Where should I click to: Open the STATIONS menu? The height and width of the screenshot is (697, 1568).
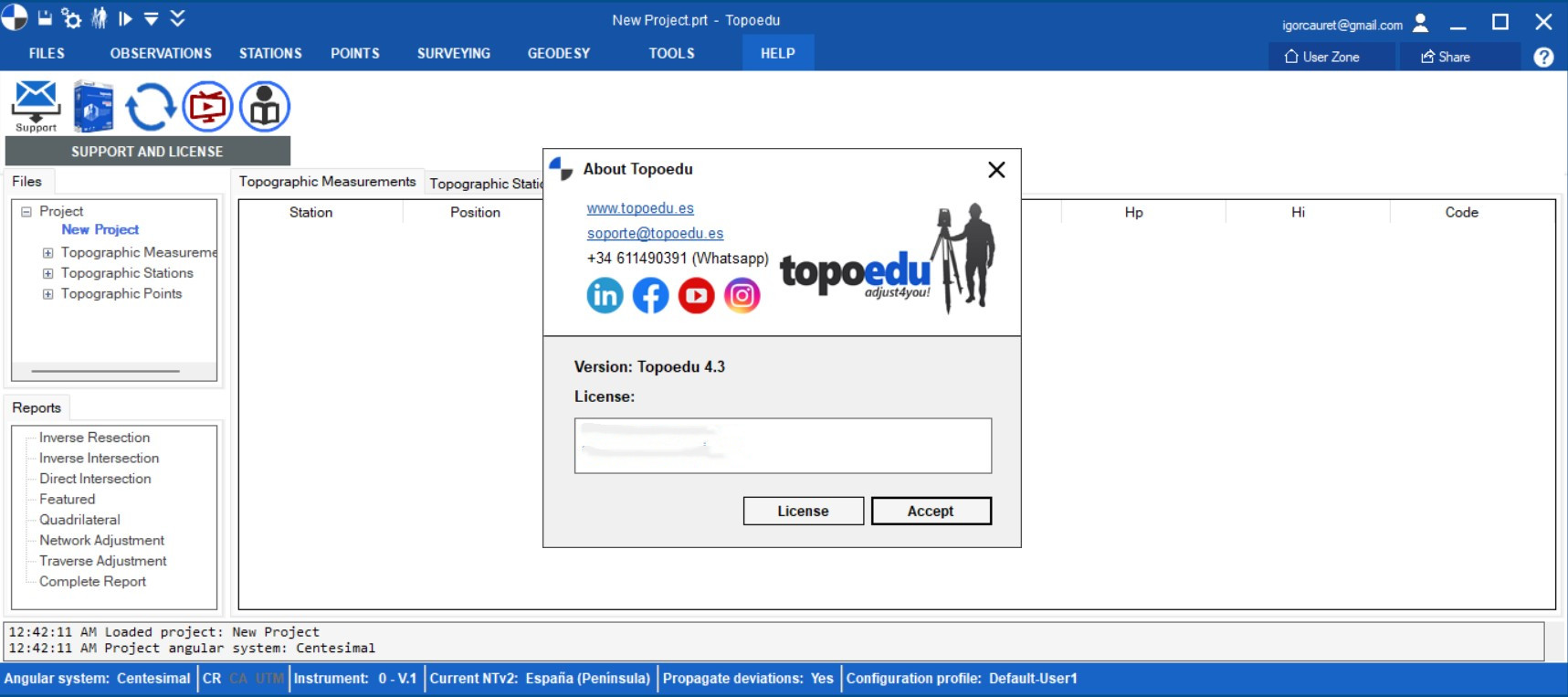click(270, 54)
